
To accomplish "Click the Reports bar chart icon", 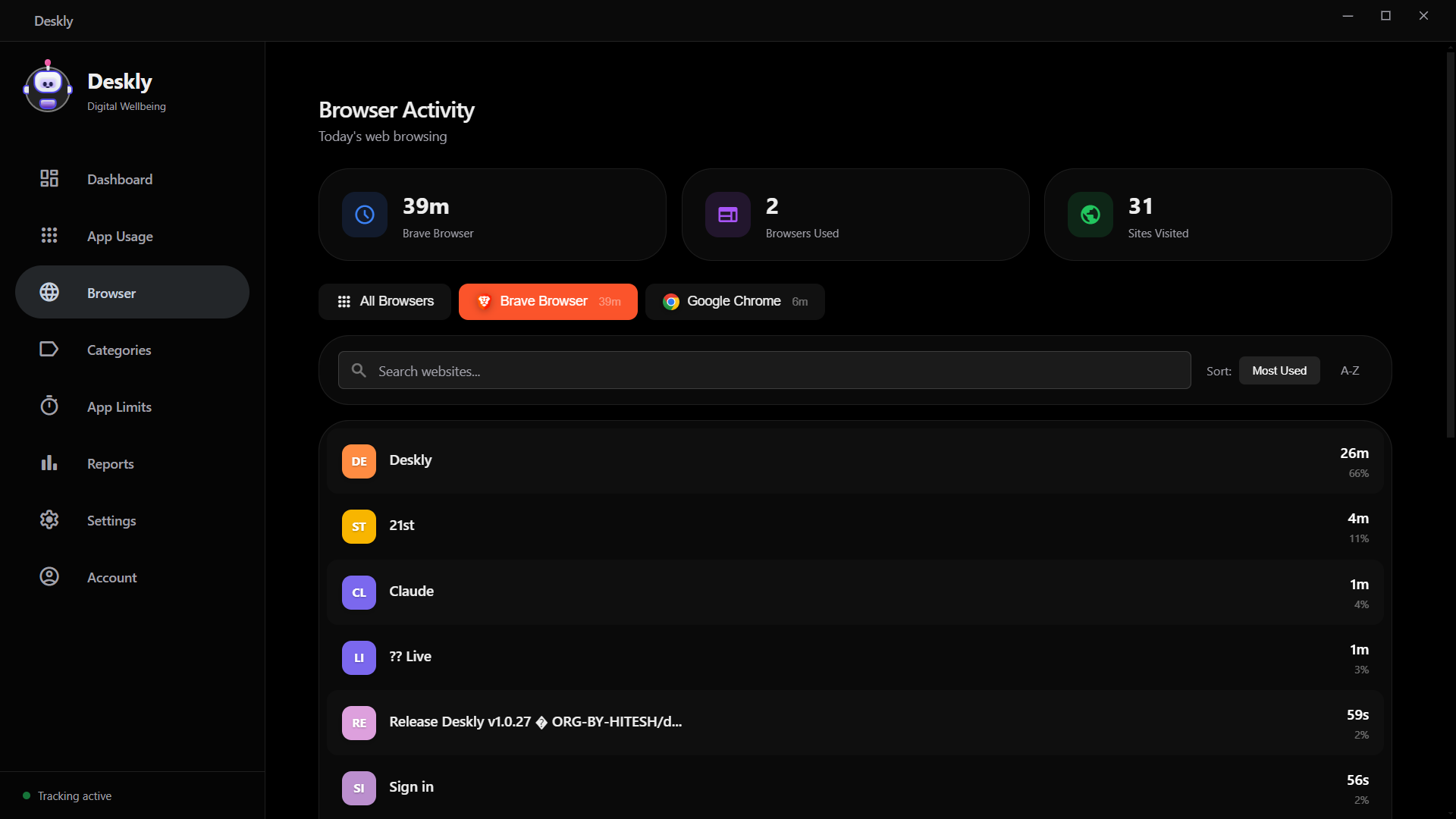I will [x=49, y=463].
